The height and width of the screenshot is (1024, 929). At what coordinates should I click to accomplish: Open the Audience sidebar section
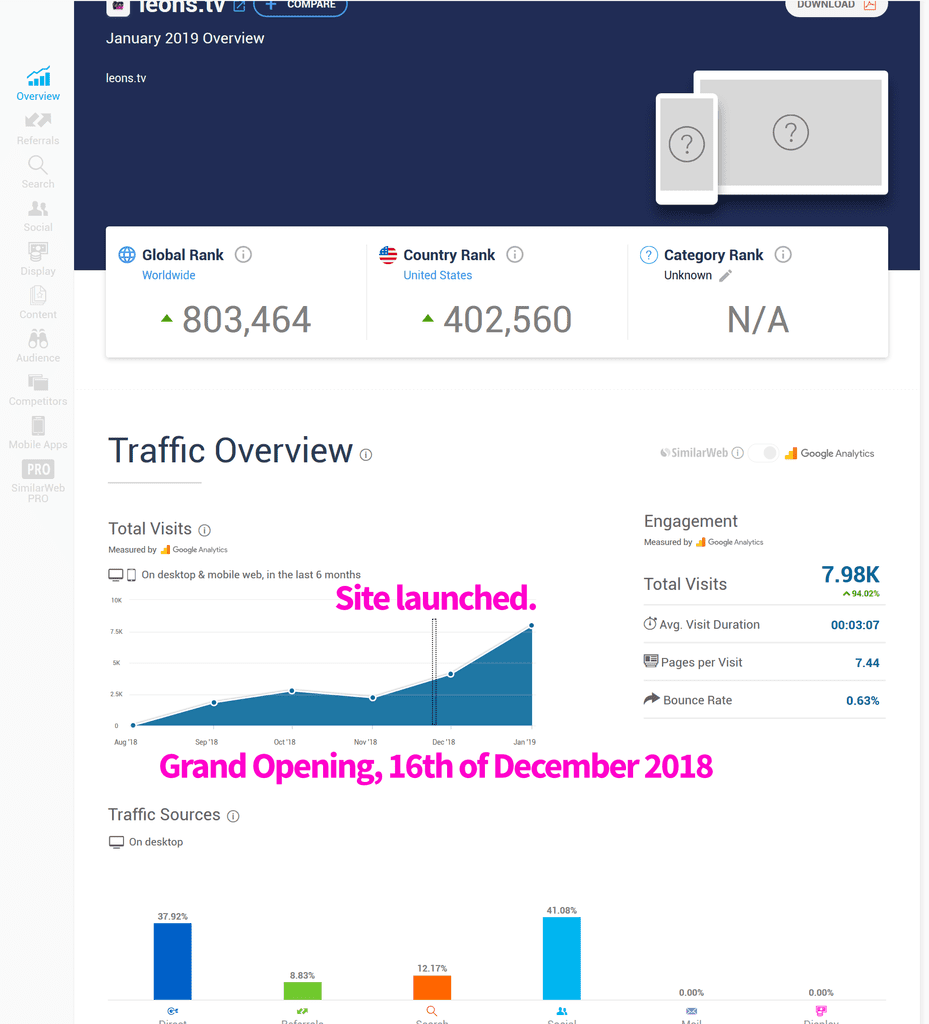(x=38, y=345)
